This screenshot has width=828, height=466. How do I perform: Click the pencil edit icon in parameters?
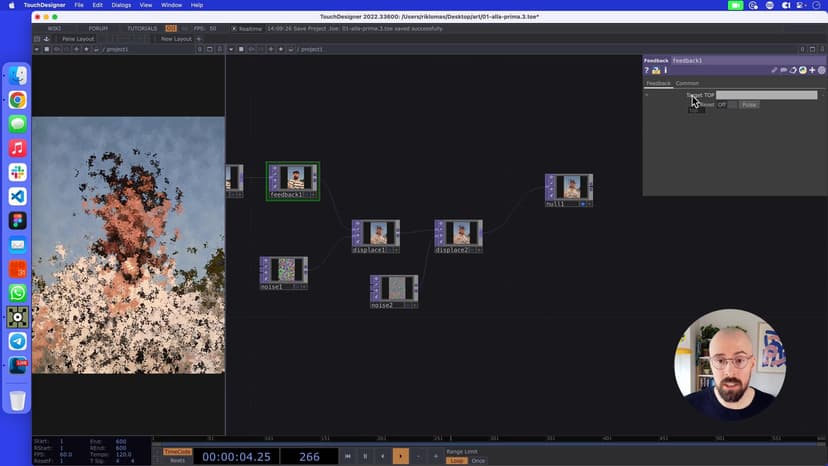774,70
